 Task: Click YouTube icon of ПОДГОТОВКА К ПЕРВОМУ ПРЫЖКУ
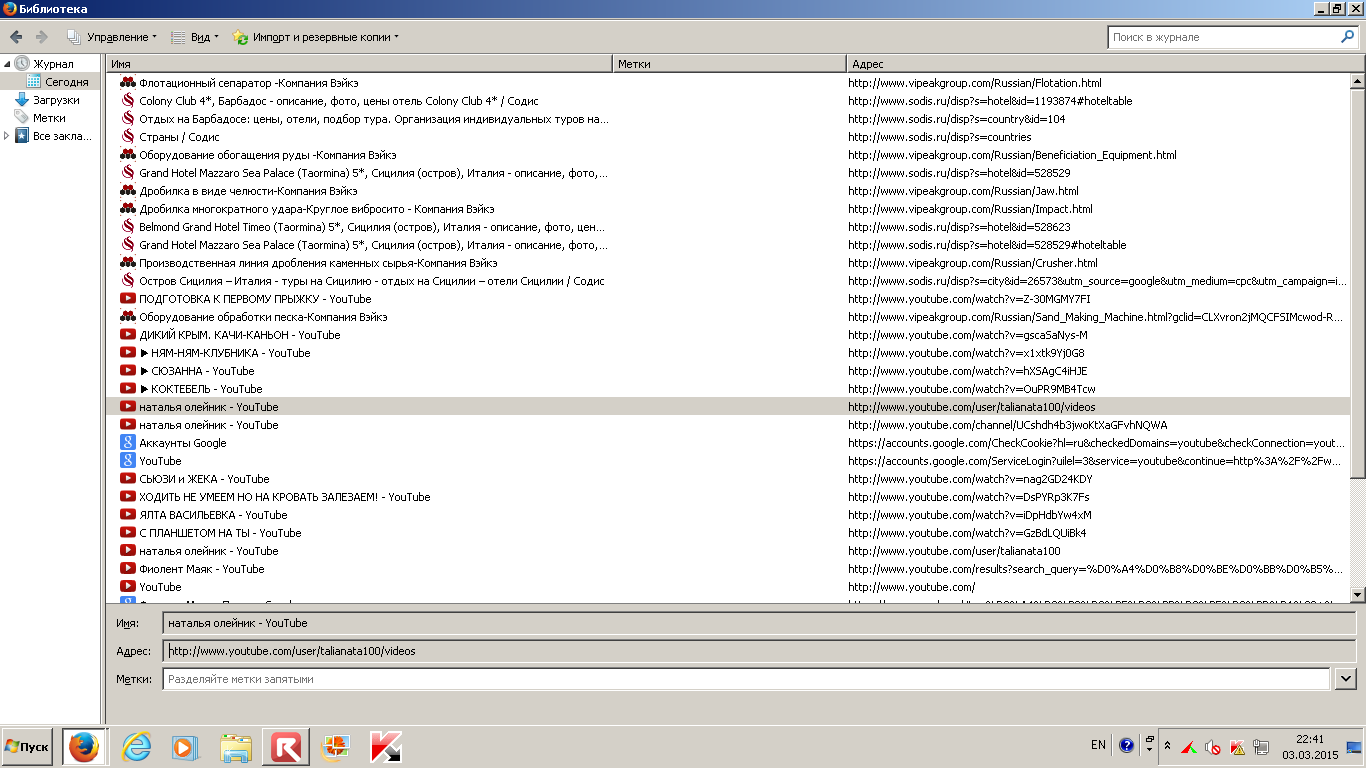(128, 299)
